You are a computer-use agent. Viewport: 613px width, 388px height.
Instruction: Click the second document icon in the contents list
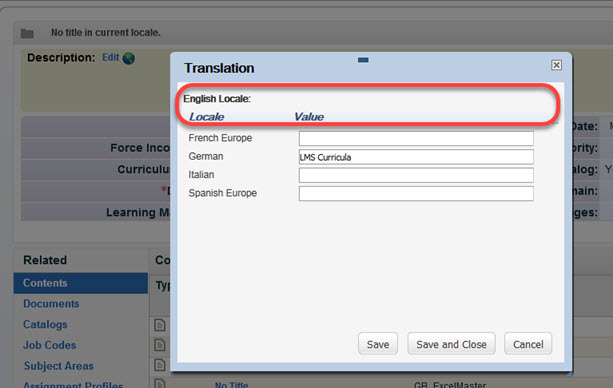(x=160, y=345)
